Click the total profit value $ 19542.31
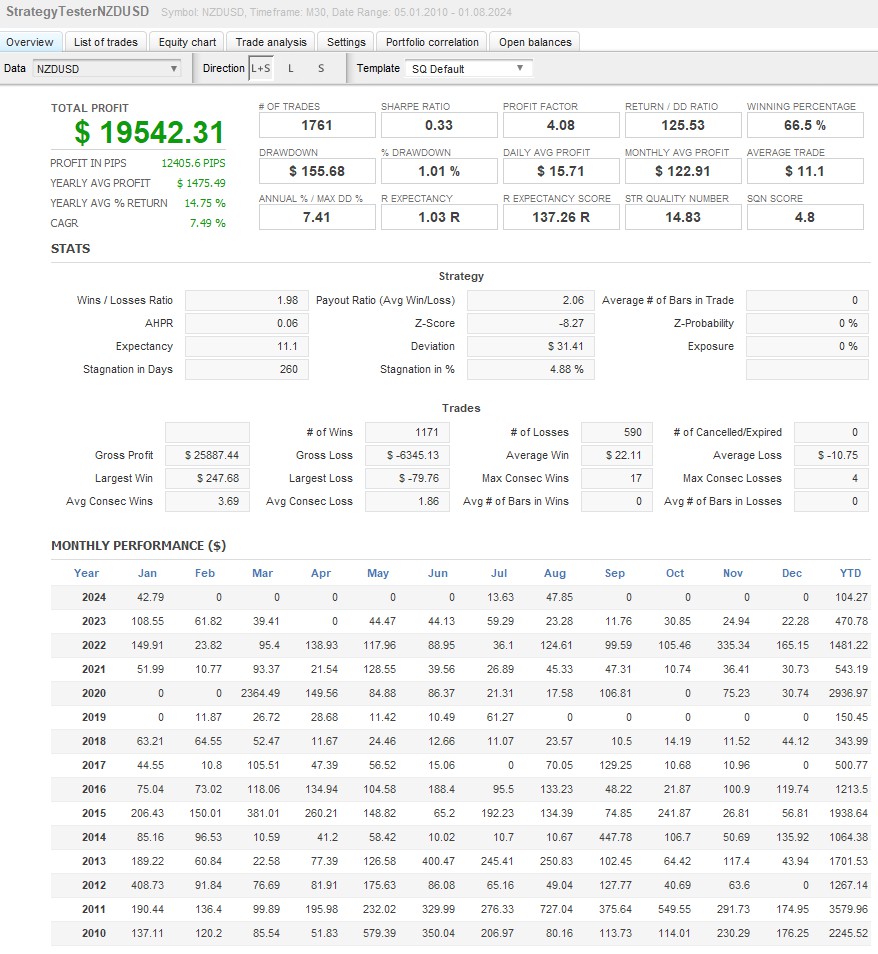878x954 pixels. (149, 133)
